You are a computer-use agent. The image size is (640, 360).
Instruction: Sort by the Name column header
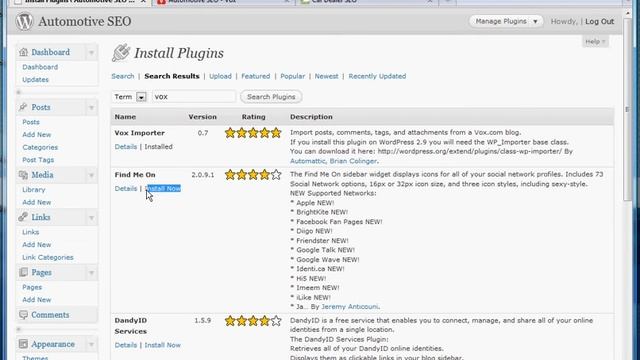pos(125,117)
